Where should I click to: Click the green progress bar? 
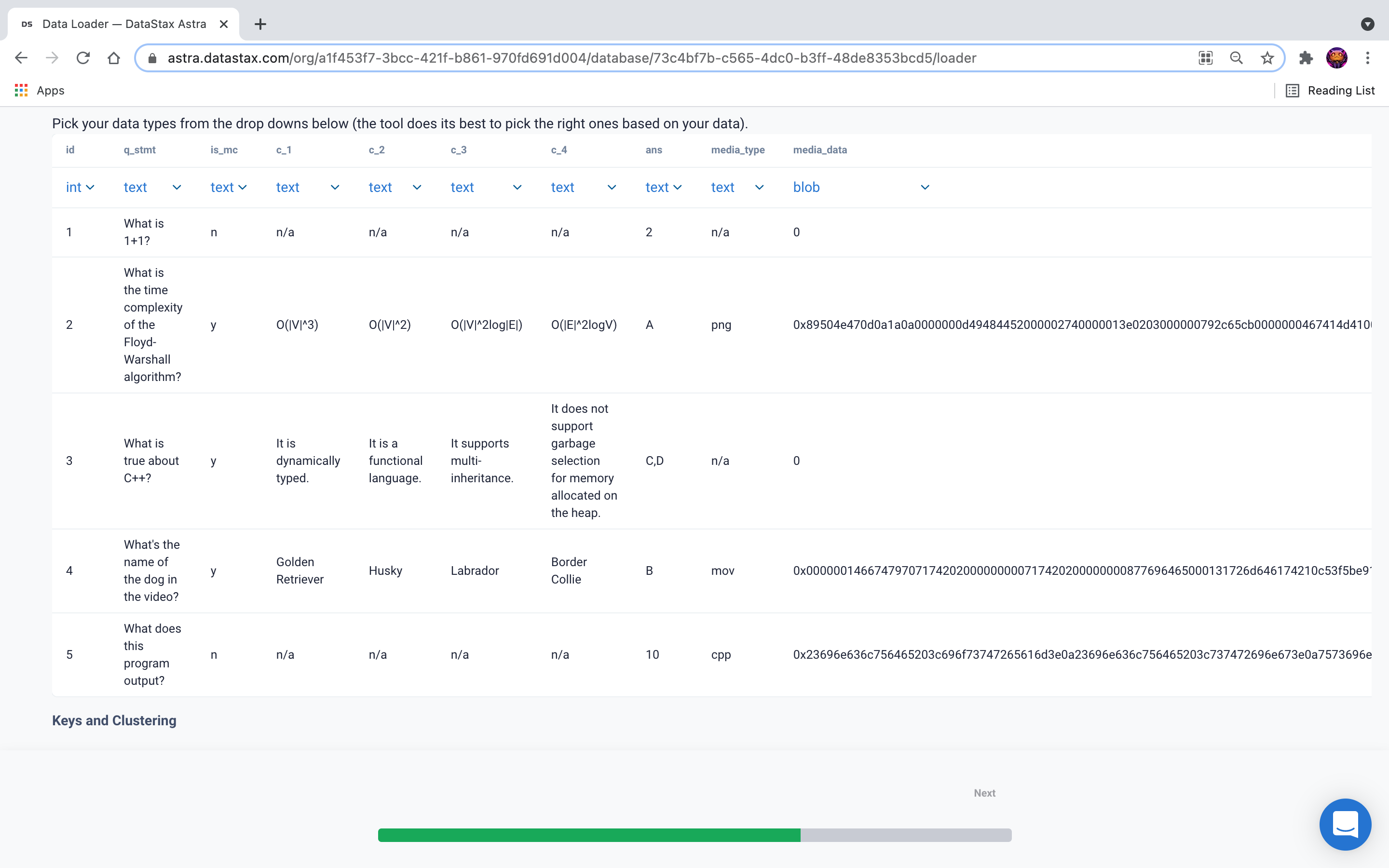589,835
